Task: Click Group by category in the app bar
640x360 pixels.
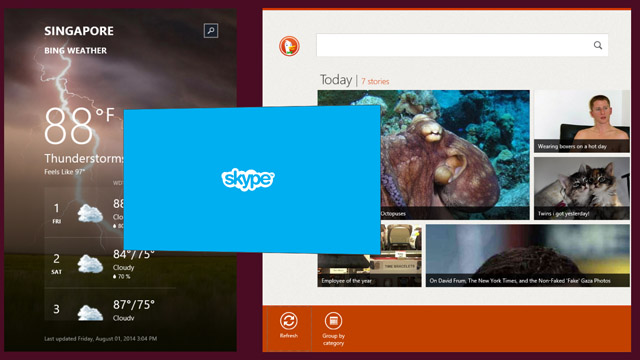Action: pos(333,329)
